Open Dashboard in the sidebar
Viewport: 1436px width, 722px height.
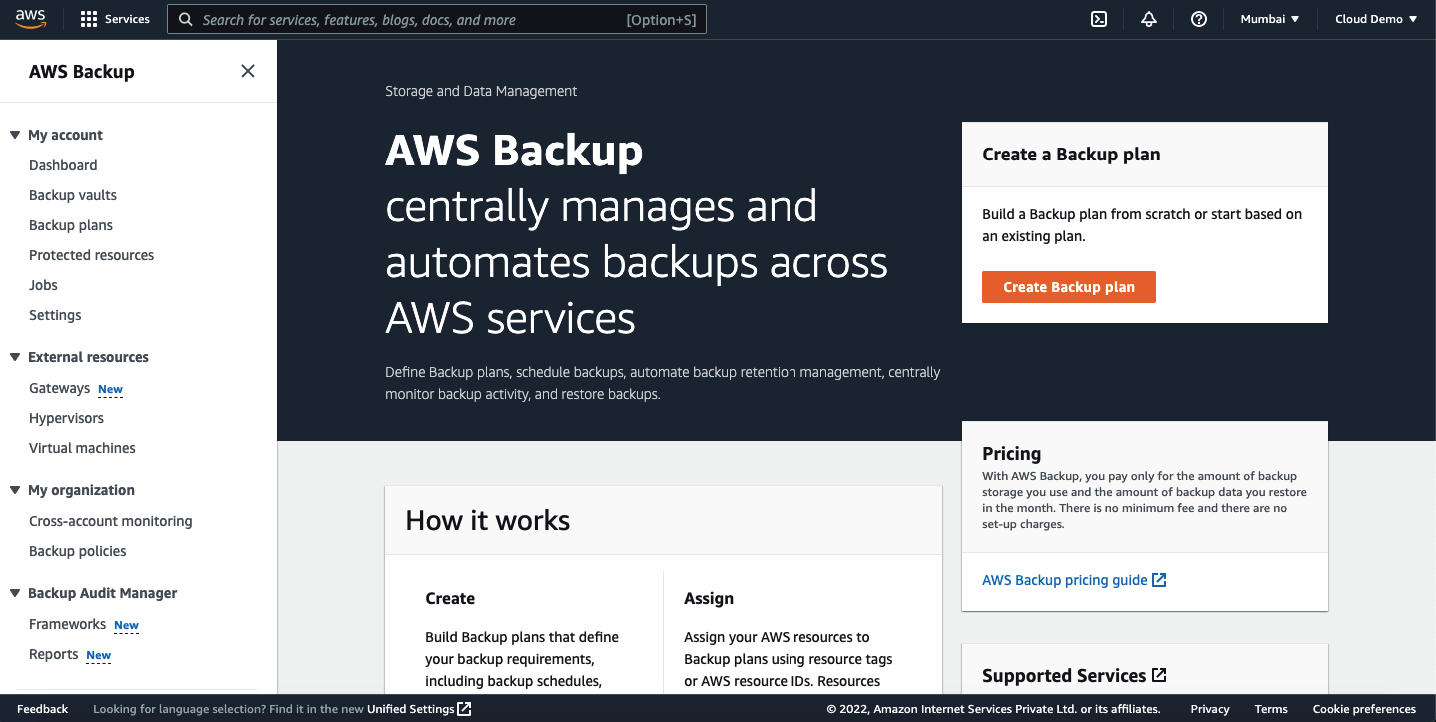coord(63,165)
